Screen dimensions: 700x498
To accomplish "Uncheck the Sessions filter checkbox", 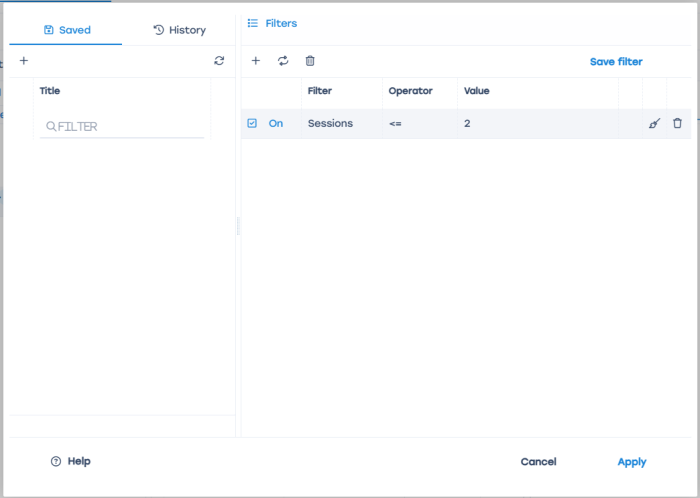I will coord(252,123).
